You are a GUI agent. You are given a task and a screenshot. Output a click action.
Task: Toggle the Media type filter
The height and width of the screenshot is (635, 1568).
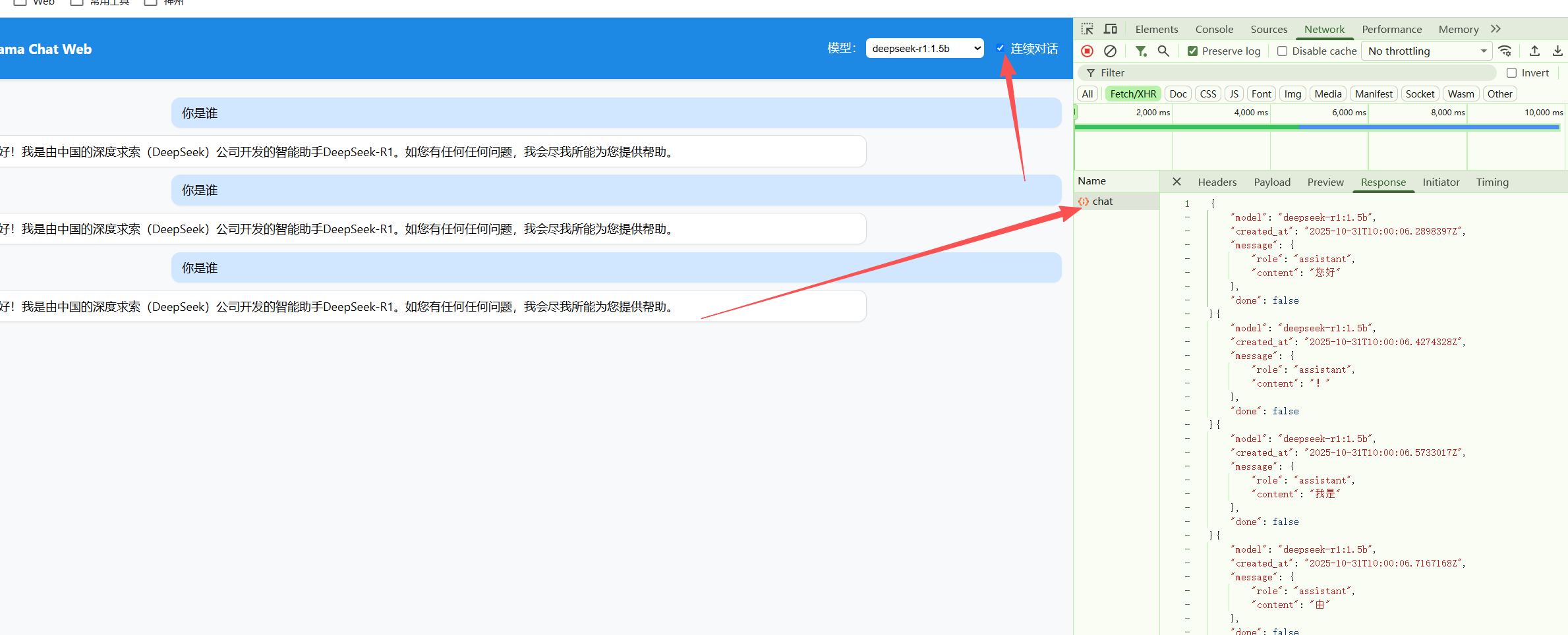tap(1327, 94)
